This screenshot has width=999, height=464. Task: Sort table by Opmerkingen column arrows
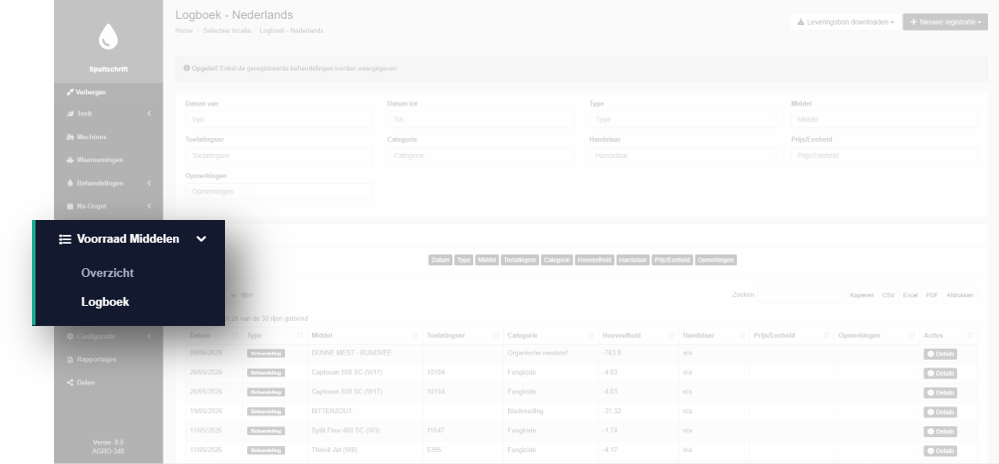pos(912,336)
